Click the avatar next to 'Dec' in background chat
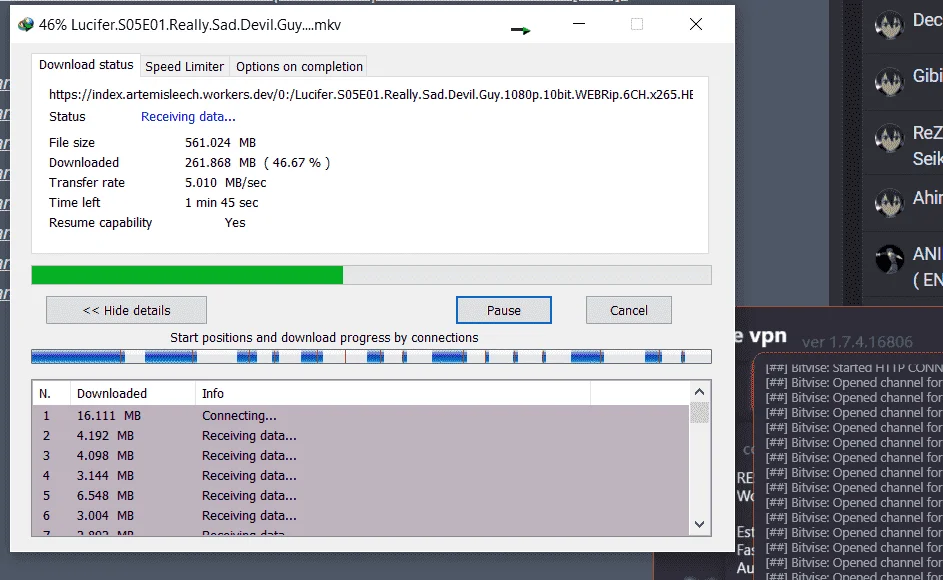Viewport: 943px width, 580px height. tap(889, 25)
